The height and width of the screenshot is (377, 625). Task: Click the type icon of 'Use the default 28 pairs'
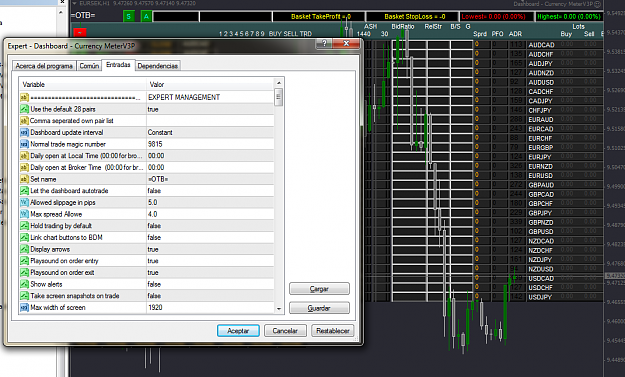point(24,109)
